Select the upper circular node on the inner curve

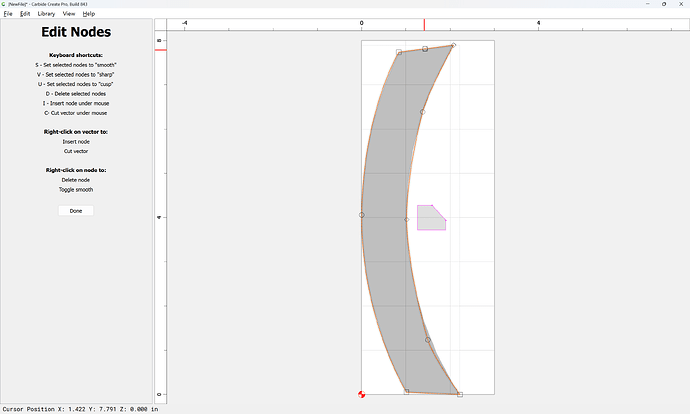422,112
